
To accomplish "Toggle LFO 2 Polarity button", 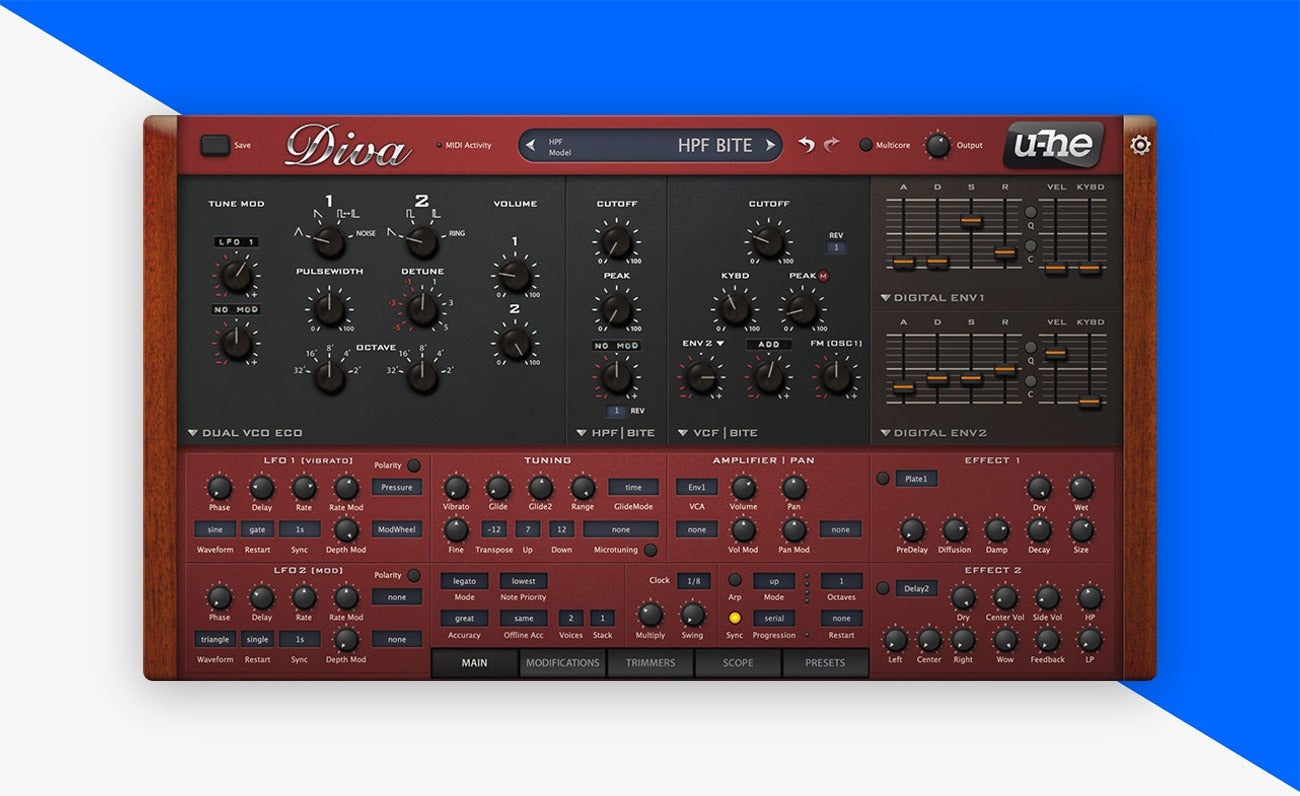I will 413,575.
